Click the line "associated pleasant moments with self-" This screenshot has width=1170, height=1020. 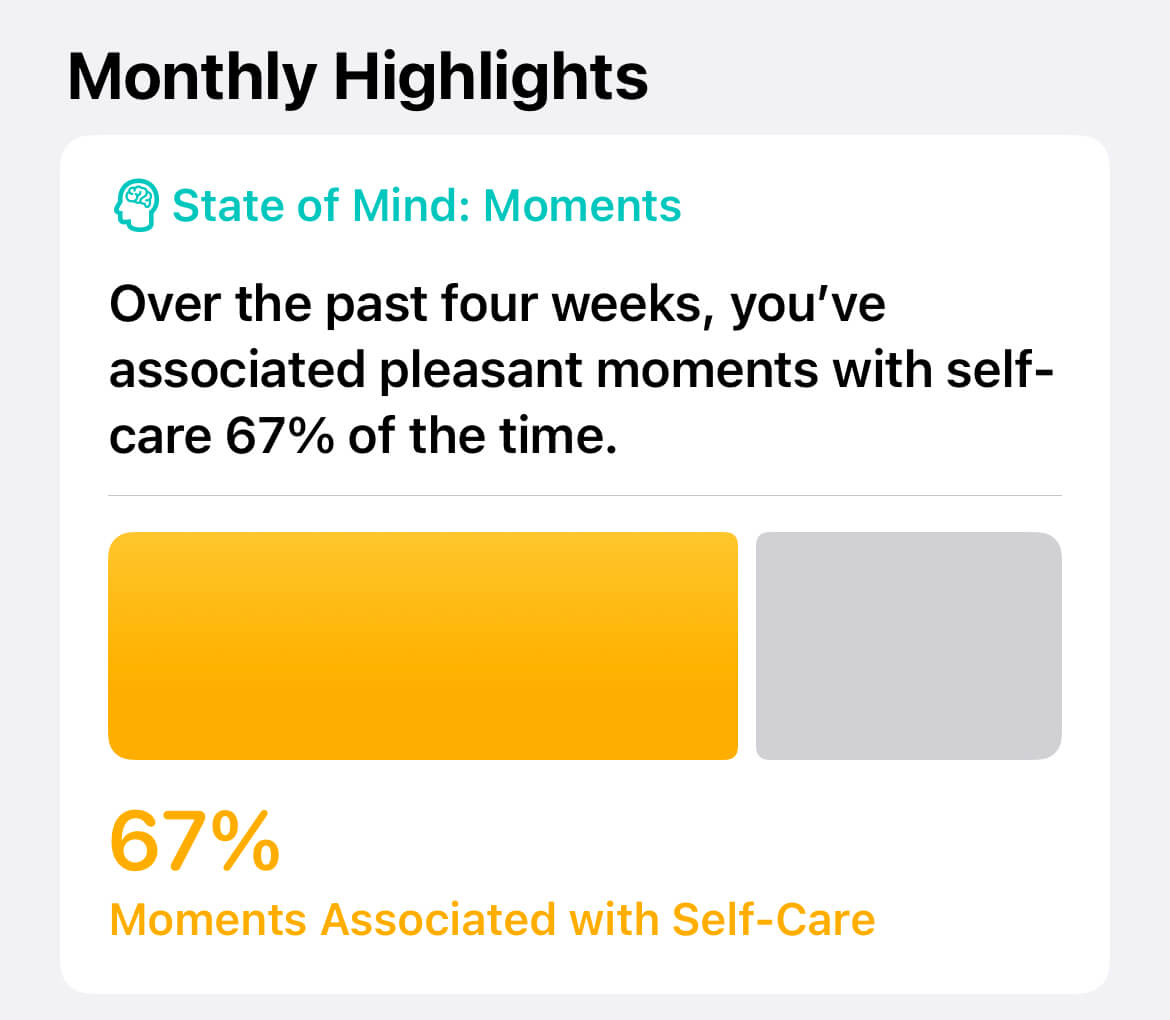click(x=581, y=372)
